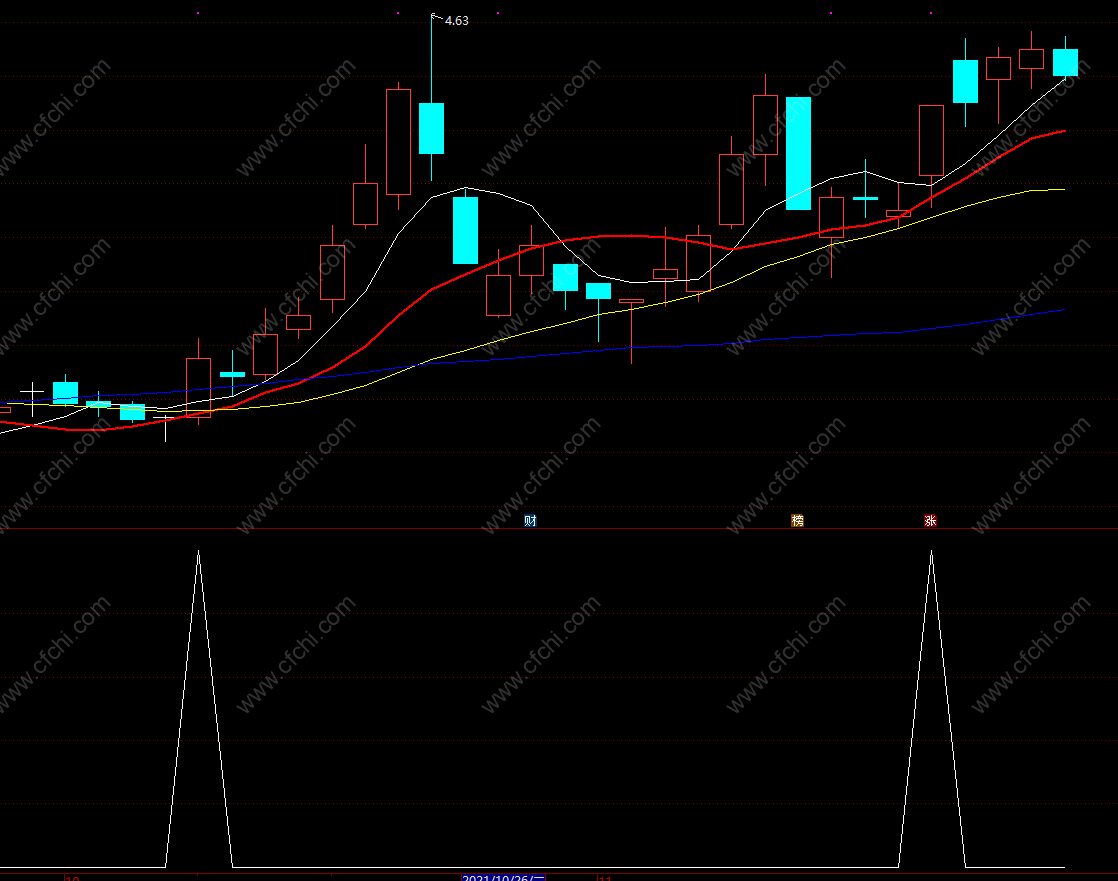Click the 涨 limit-up event marker
This screenshot has width=1118, height=881.
tap(930, 521)
